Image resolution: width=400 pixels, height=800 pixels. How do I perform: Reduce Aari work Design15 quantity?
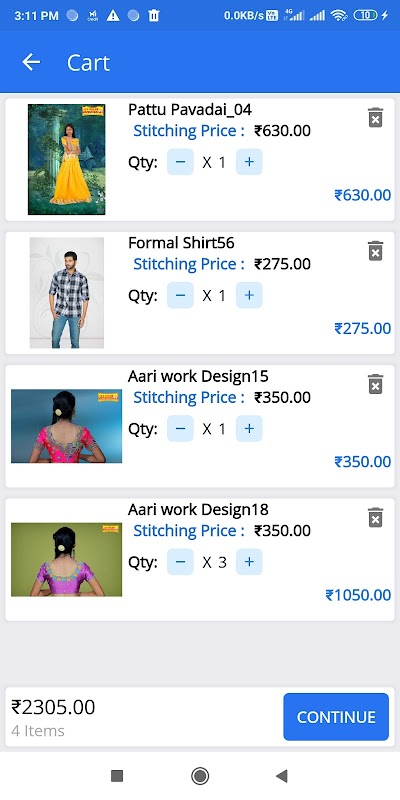181,429
